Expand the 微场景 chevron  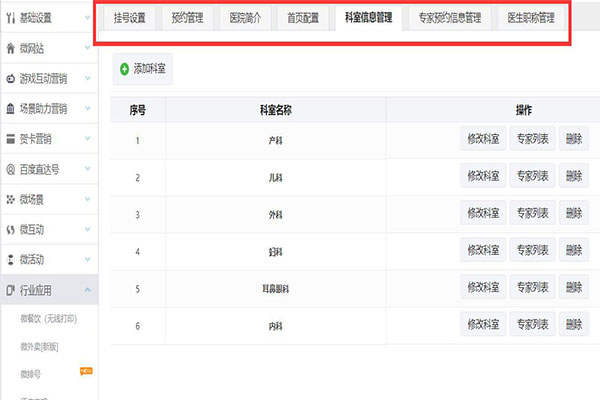pyautogui.click(x=88, y=199)
